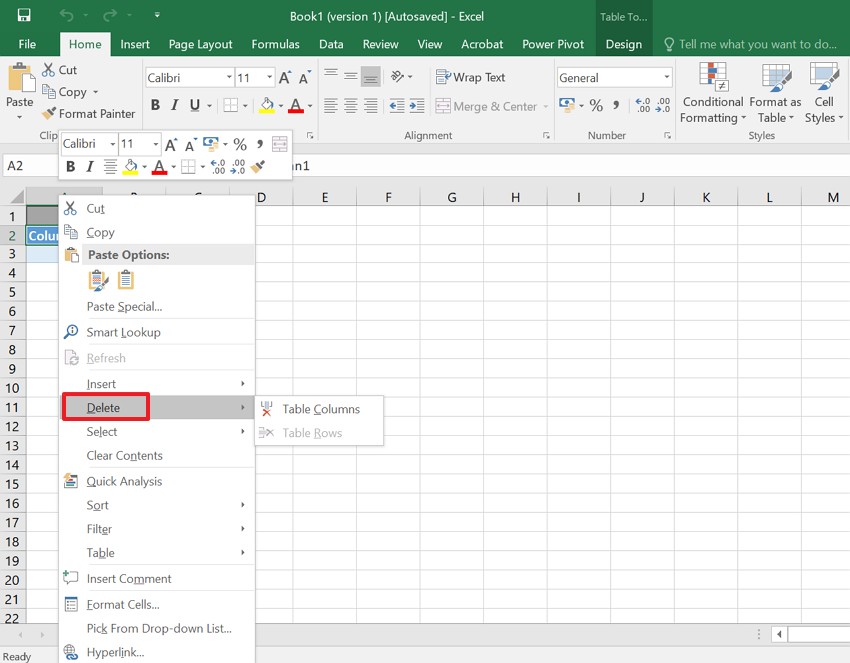Click the Name Box showing A2
Image resolution: width=850 pixels, height=663 pixels.
coord(30,166)
